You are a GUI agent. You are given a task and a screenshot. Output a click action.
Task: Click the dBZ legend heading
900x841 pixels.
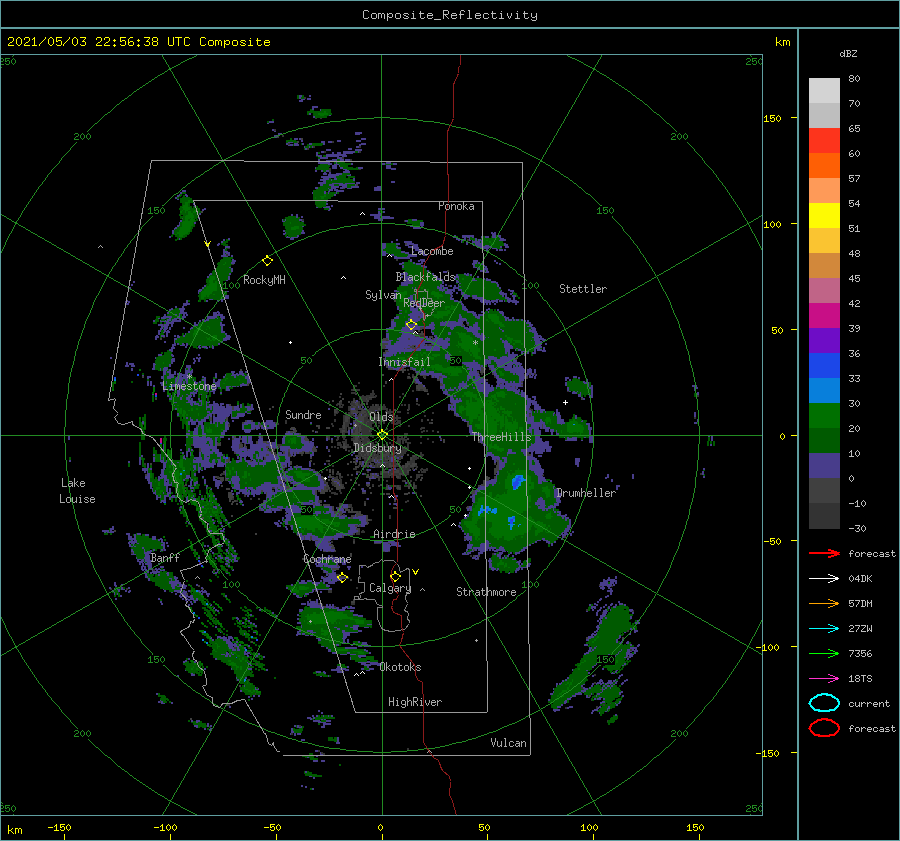848,53
